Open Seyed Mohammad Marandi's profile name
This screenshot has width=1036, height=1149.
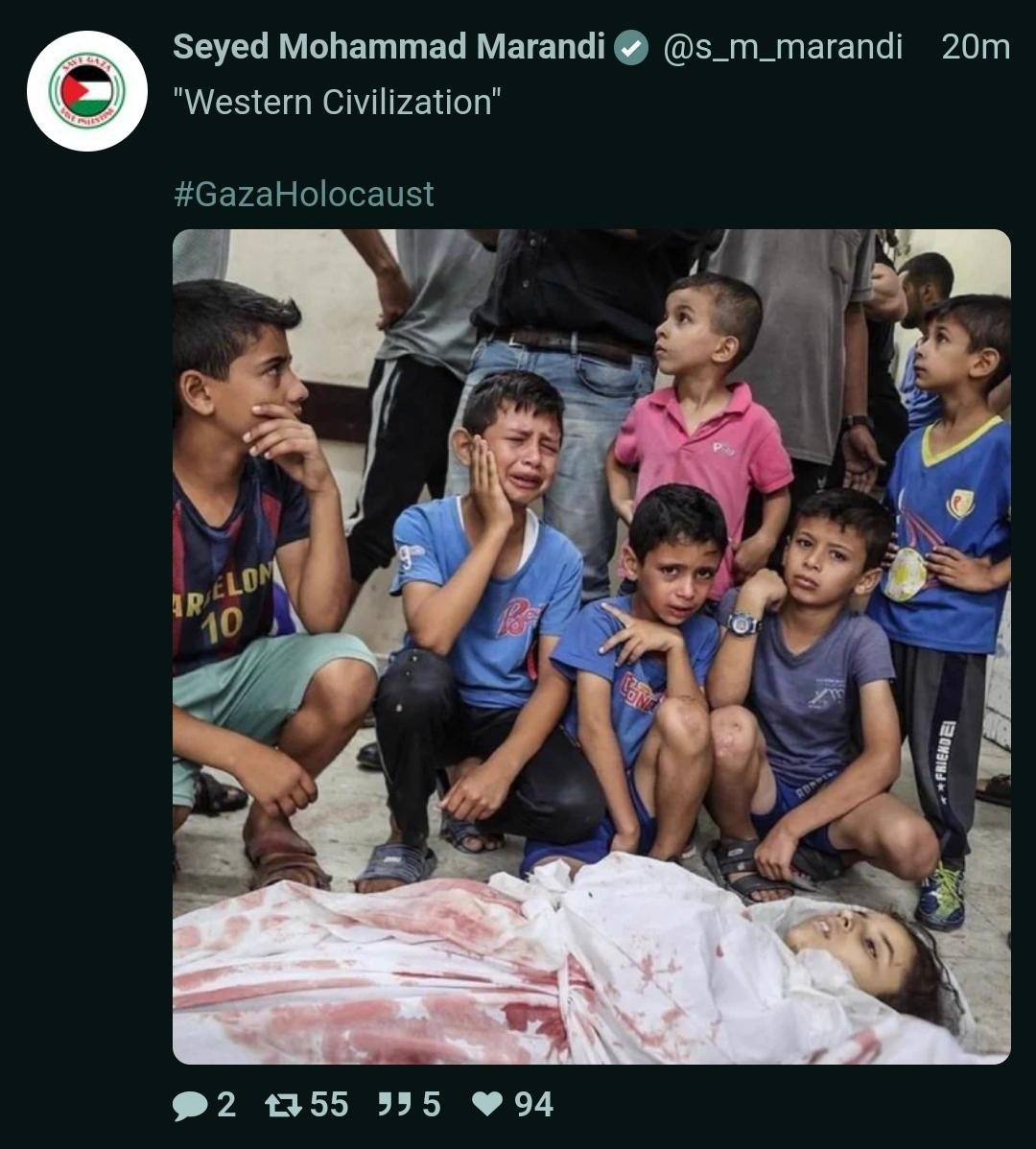pos(388,46)
